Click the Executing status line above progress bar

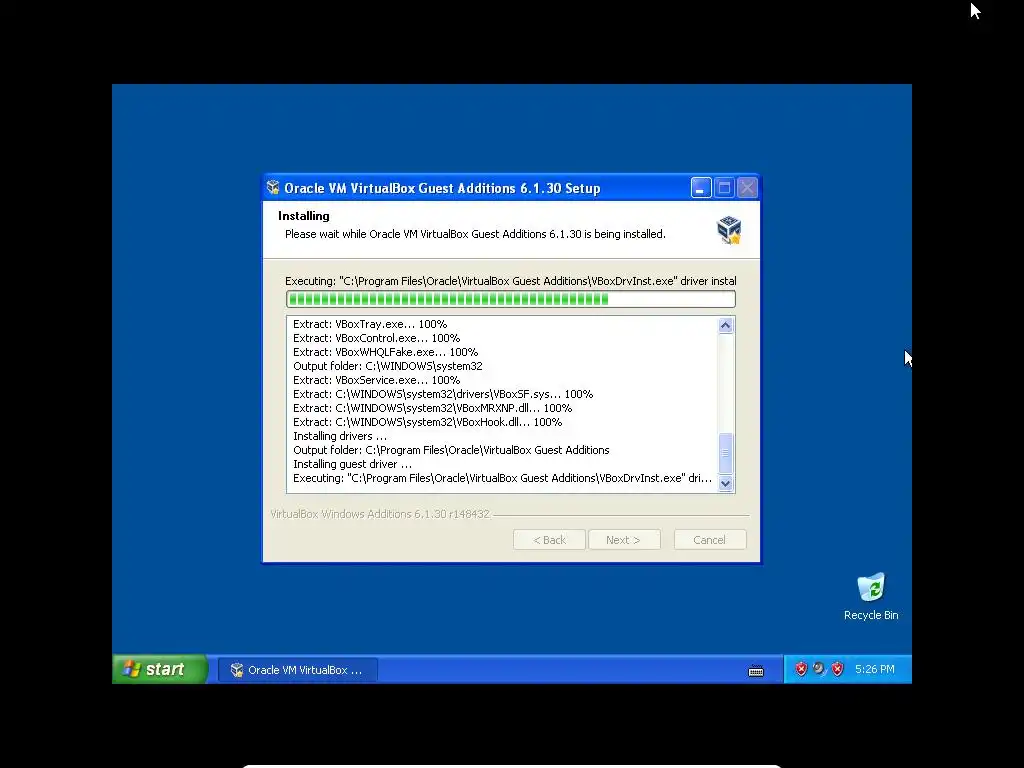[x=511, y=281]
